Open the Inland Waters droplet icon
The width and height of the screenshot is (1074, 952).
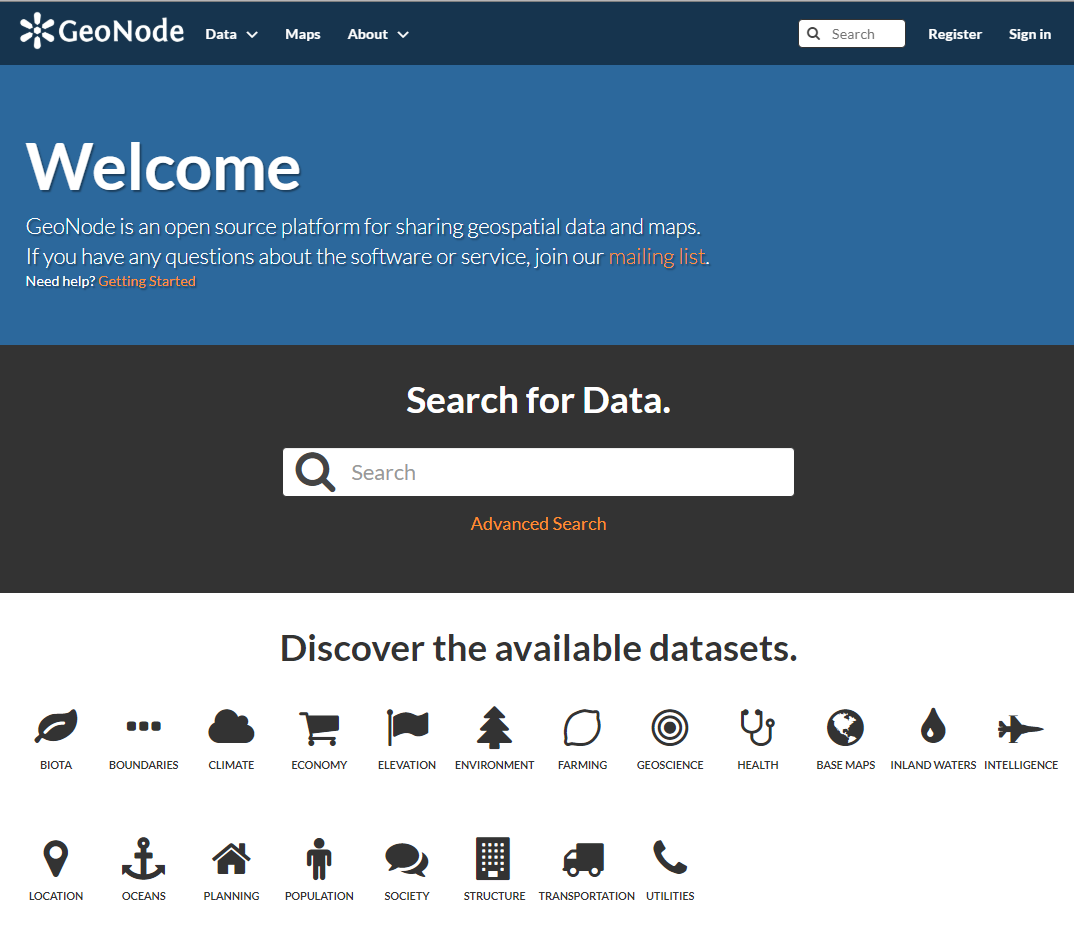[x=933, y=725]
